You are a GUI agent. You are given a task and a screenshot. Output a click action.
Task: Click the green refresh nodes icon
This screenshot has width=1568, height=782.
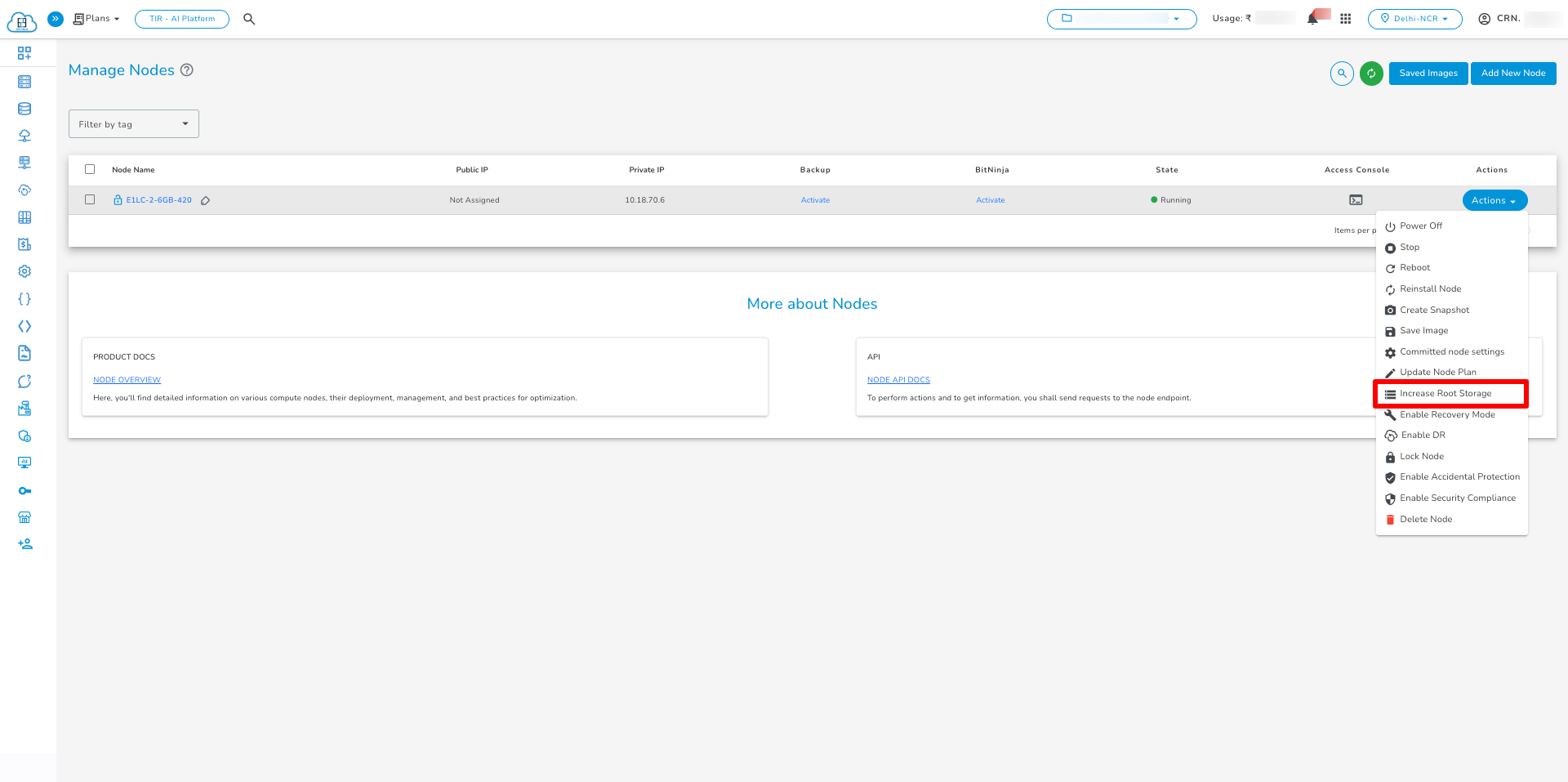click(x=1371, y=74)
